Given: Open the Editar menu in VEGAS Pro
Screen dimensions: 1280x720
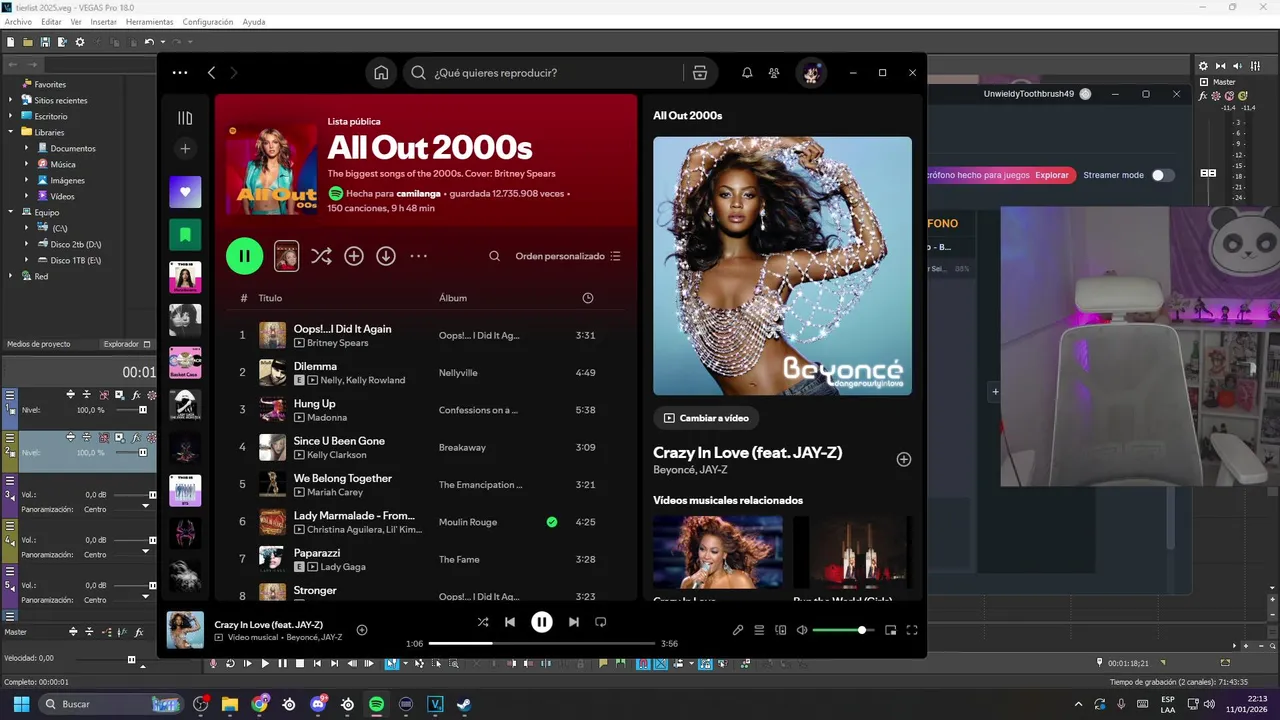Looking at the screenshot, I should 51,22.
